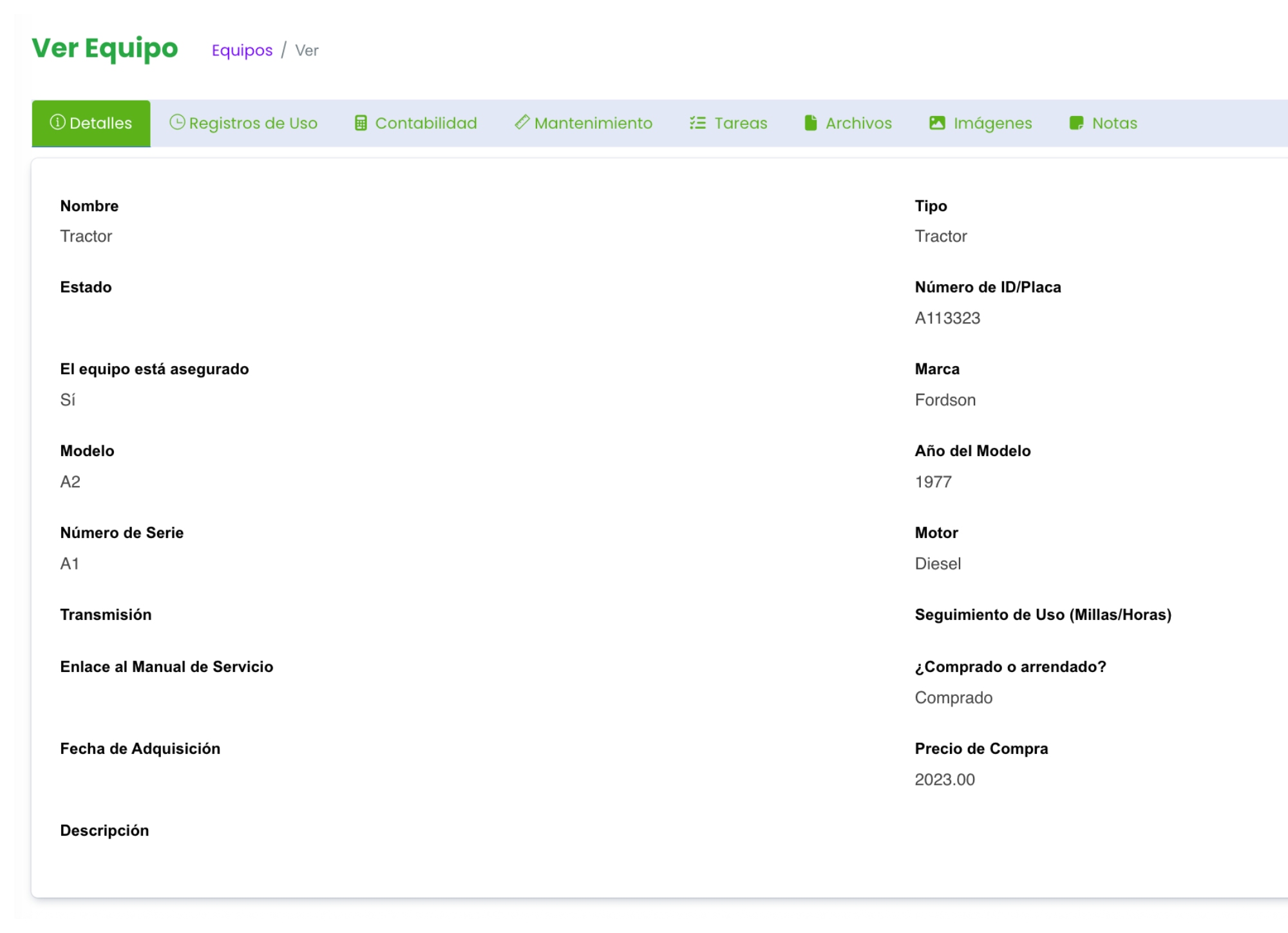Click the Año del Modelo value 1977
The height and width of the screenshot is (933, 1288).
(933, 482)
